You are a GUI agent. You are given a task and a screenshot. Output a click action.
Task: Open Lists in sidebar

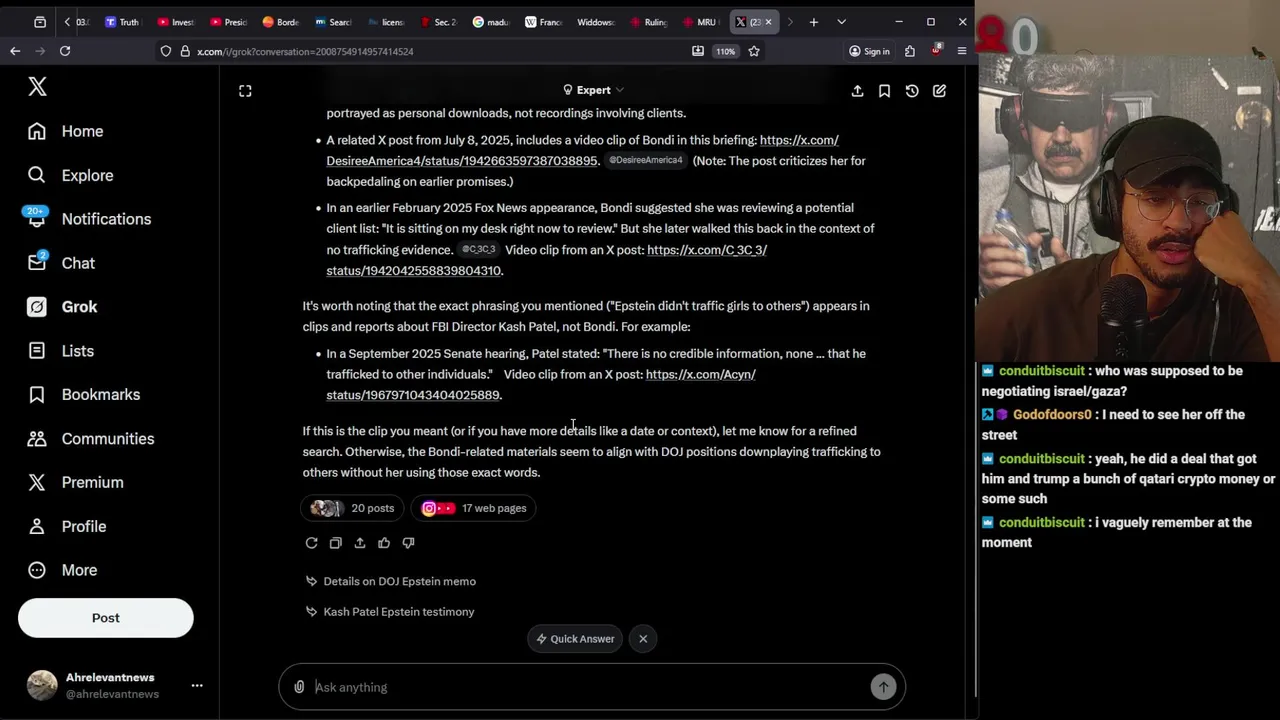tap(61, 351)
